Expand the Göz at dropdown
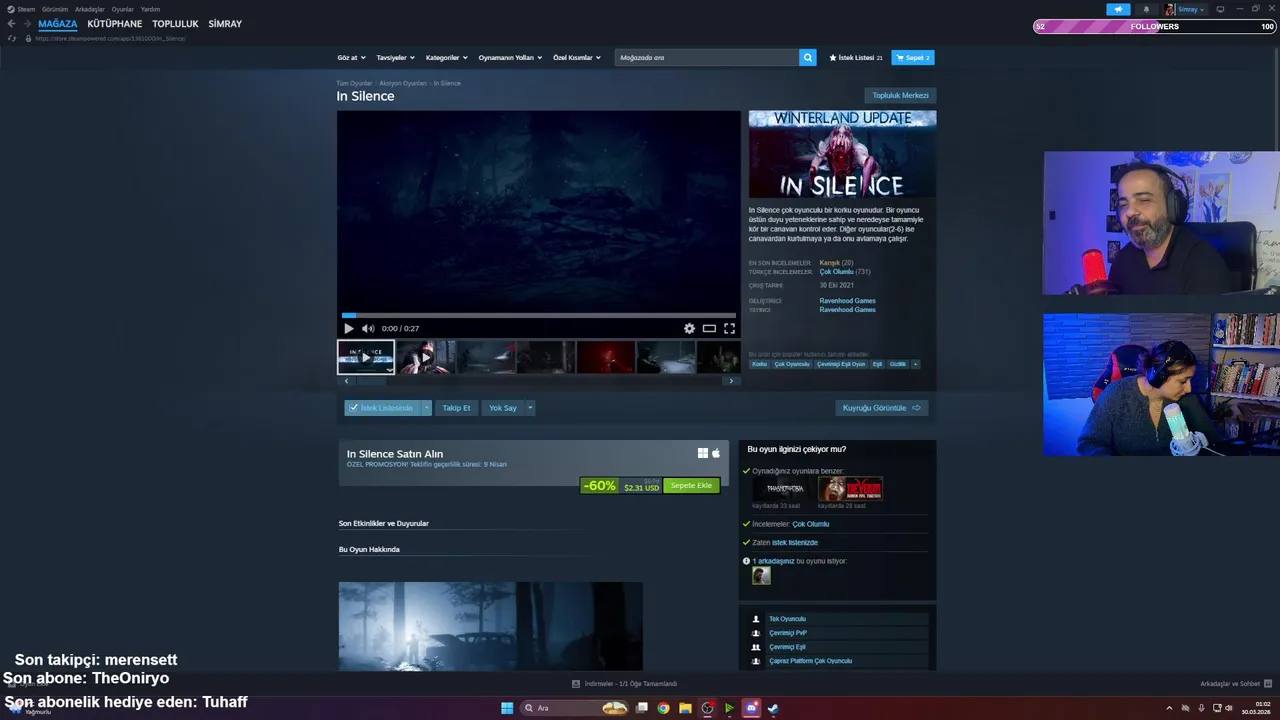 (351, 58)
